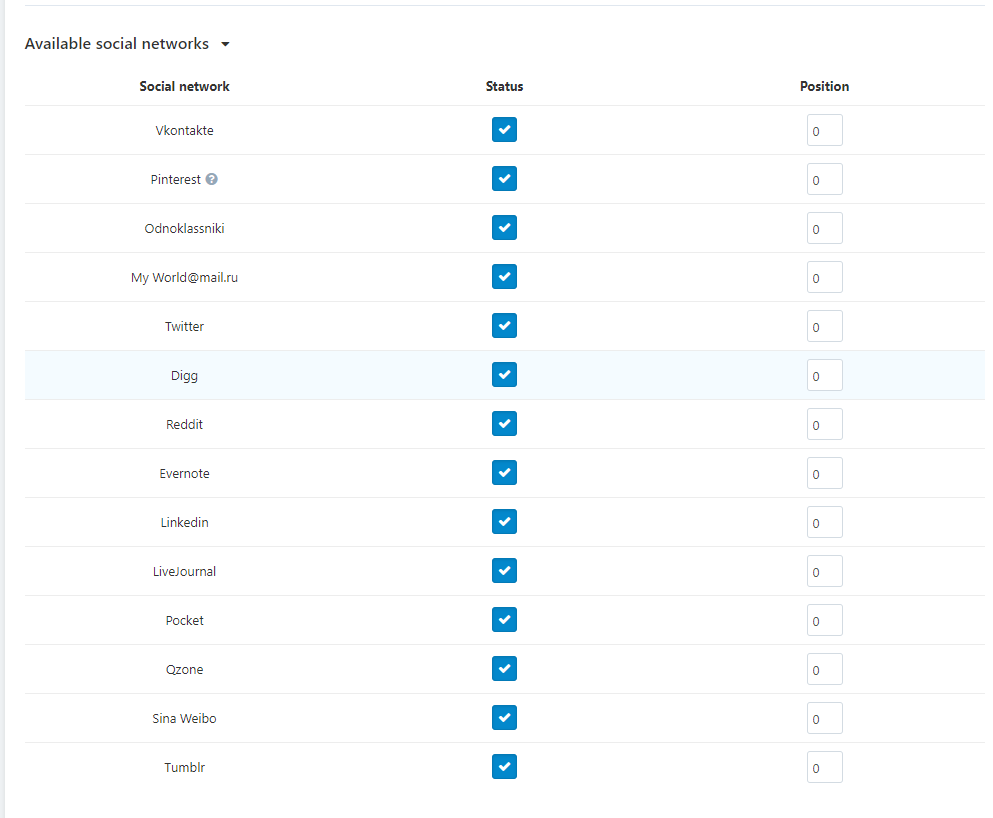Toggle the Sina Weibo status checkbox
This screenshot has height=818, width=993.
coord(504,718)
